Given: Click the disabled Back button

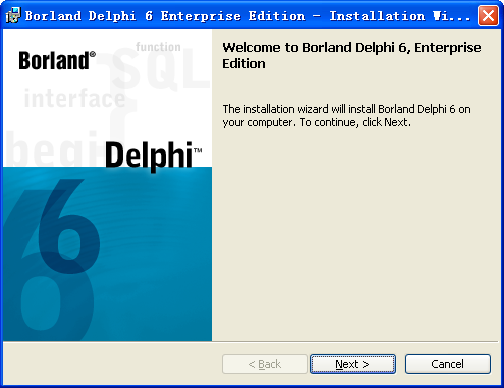Looking at the screenshot, I should click(x=265, y=364).
